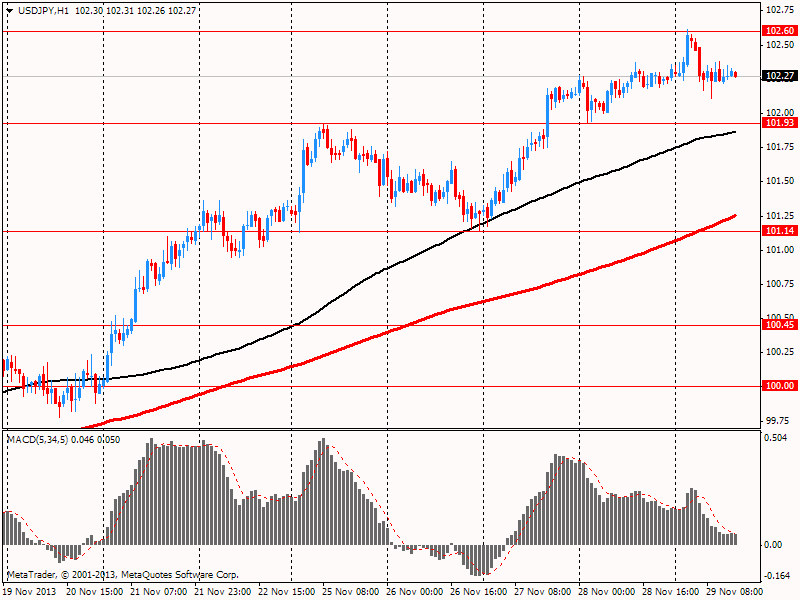800x600 pixels.
Task: Click the 99.75 price scale value
Action: tap(778, 421)
